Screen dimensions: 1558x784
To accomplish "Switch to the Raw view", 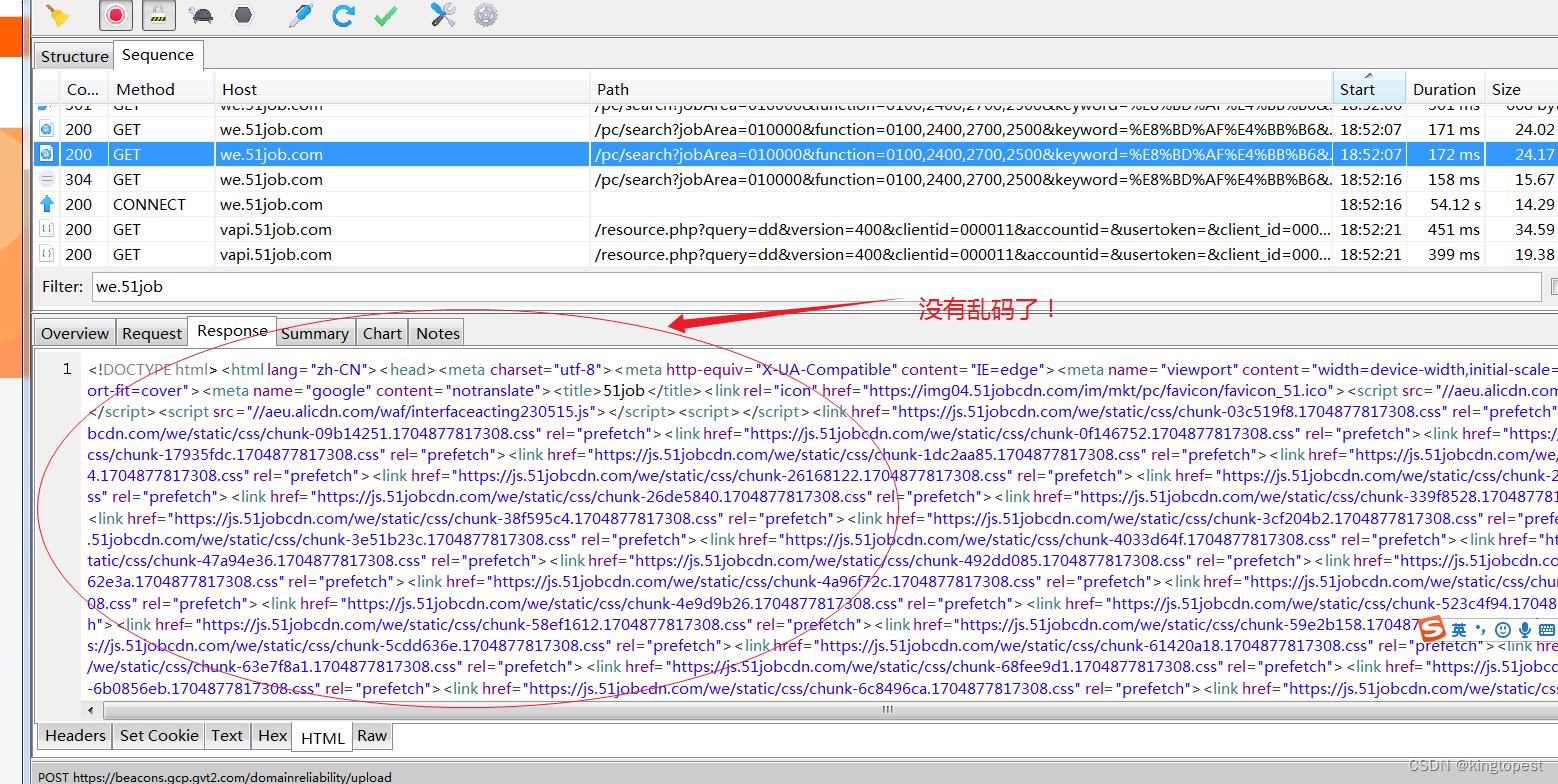I will pyautogui.click(x=372, y=735).
